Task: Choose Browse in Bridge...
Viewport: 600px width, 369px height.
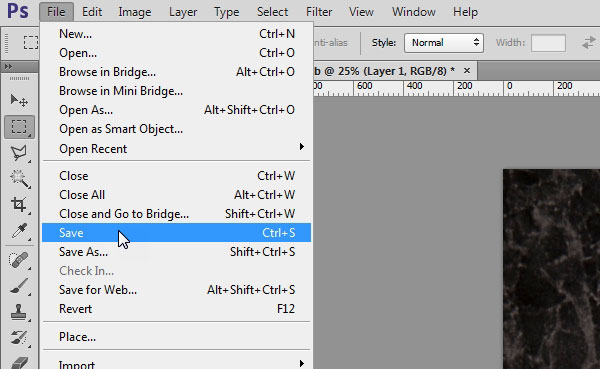Action: pos(176,72)
